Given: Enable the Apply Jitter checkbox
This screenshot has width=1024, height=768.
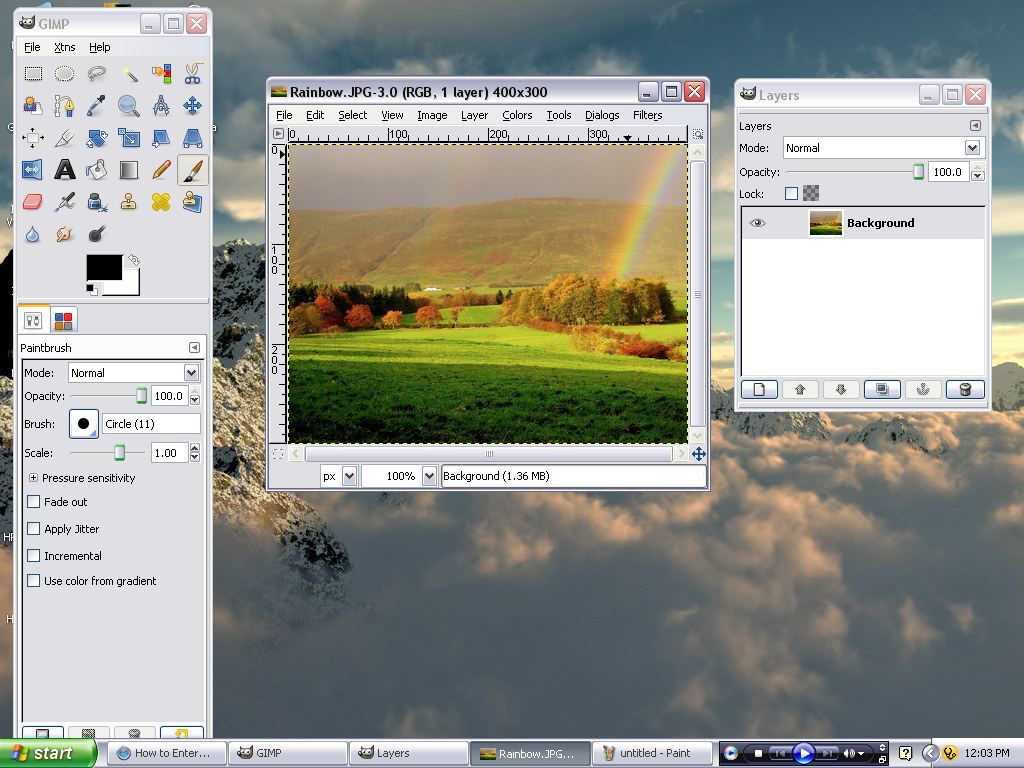Looking at the screenshot, I should (x=33, y=529).
